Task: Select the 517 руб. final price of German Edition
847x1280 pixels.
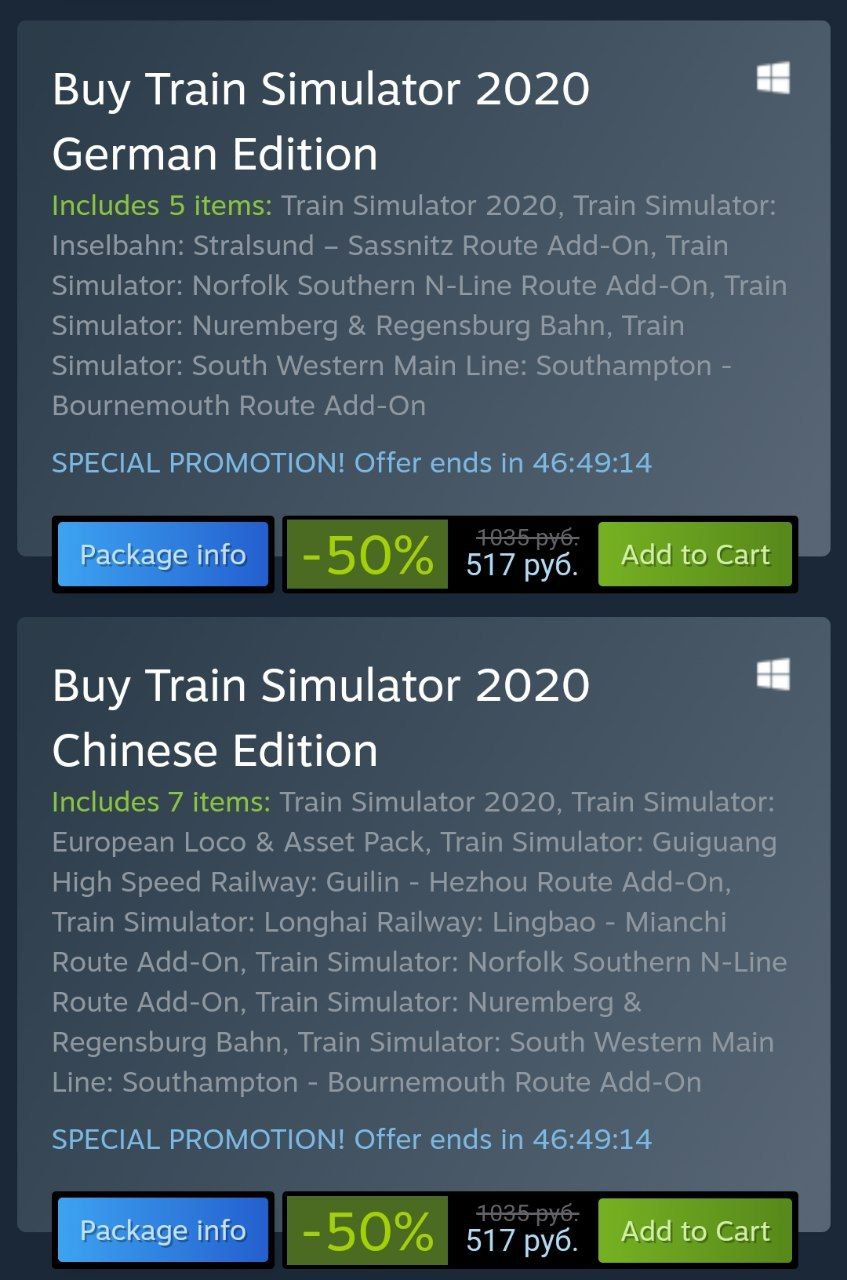Action: [x=522, y=566]
